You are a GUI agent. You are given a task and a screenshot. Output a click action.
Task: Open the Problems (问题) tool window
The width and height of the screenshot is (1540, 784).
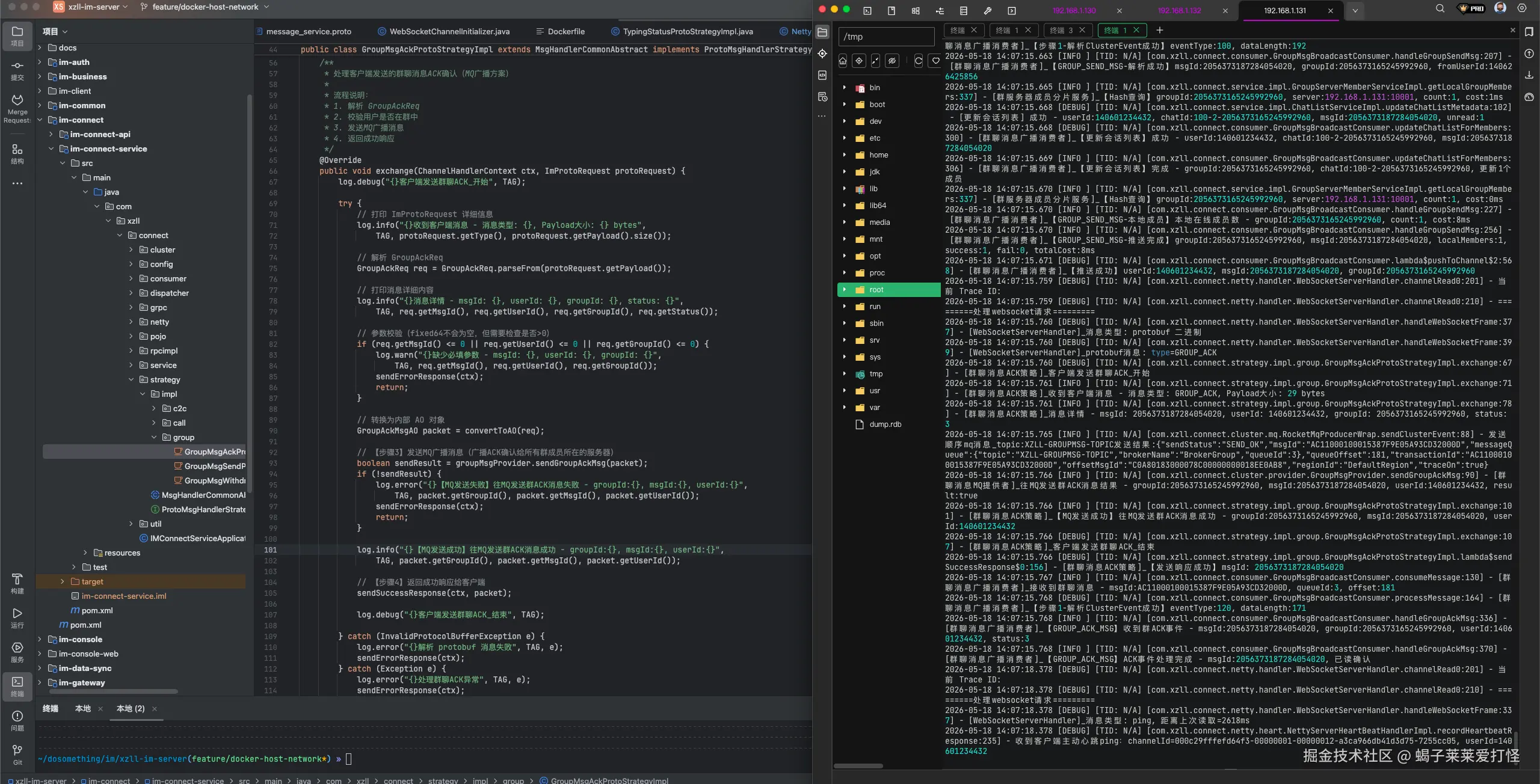tap(17, 720)
